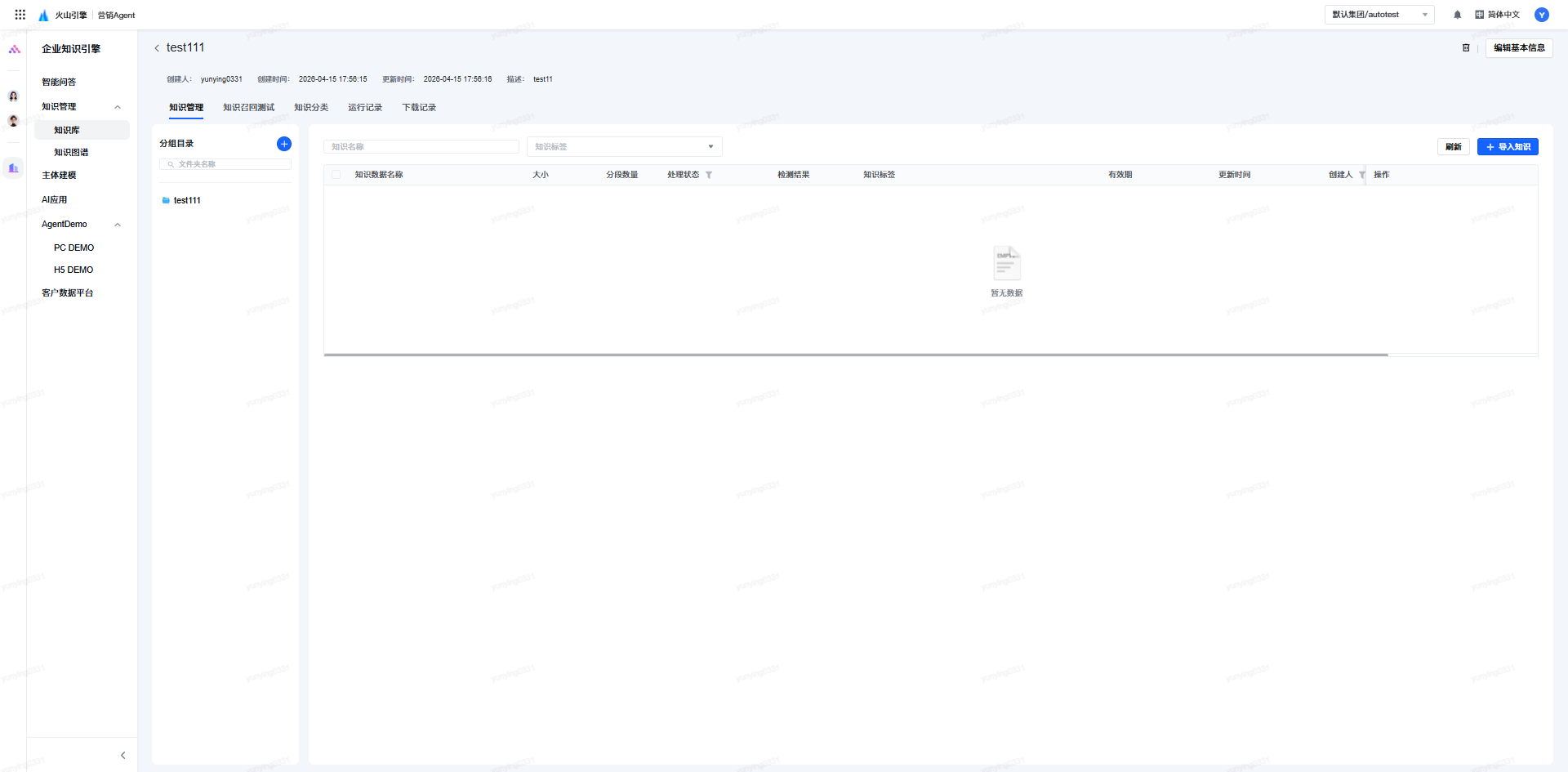Image resolution: width=1568 pixels, height=772 pixels.
Task: Select 知识库 in sidebar
Action: click(82, 131)
